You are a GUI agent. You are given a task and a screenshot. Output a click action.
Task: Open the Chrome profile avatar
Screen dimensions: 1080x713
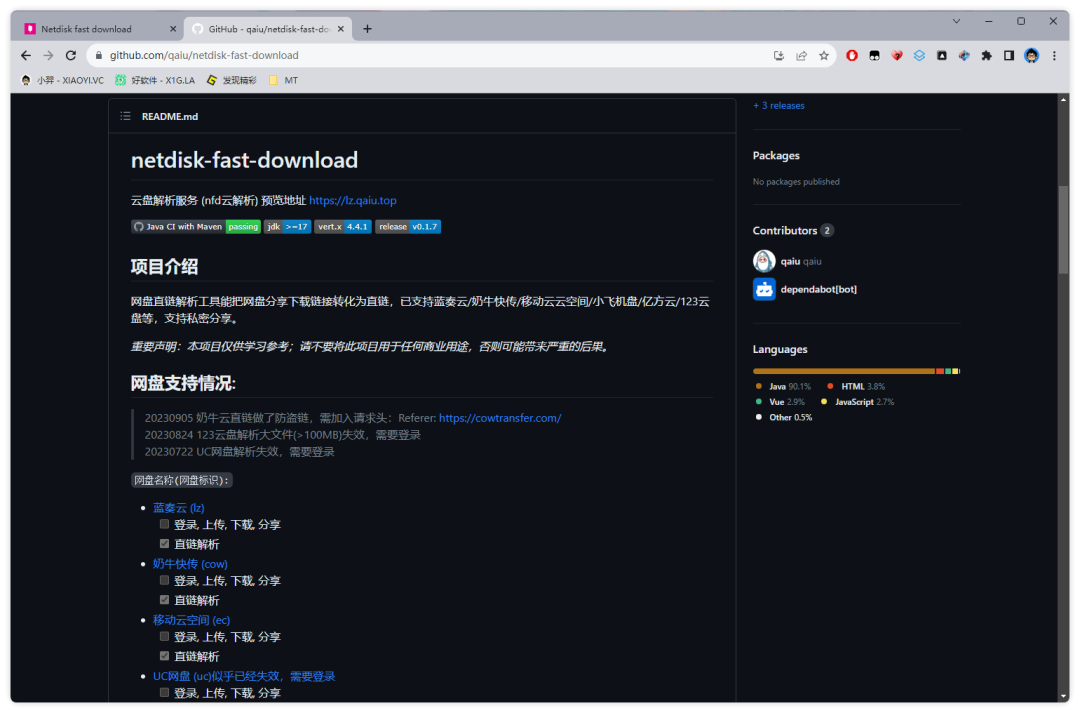(1031, 56)
